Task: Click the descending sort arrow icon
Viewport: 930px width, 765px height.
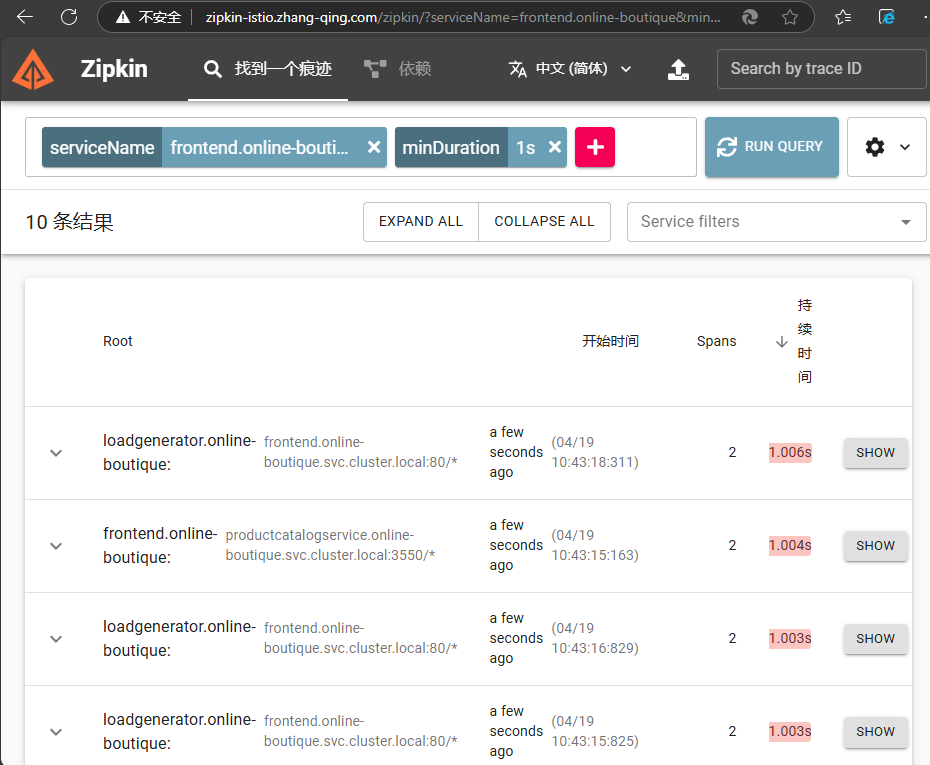Action: tap(782, 342)
